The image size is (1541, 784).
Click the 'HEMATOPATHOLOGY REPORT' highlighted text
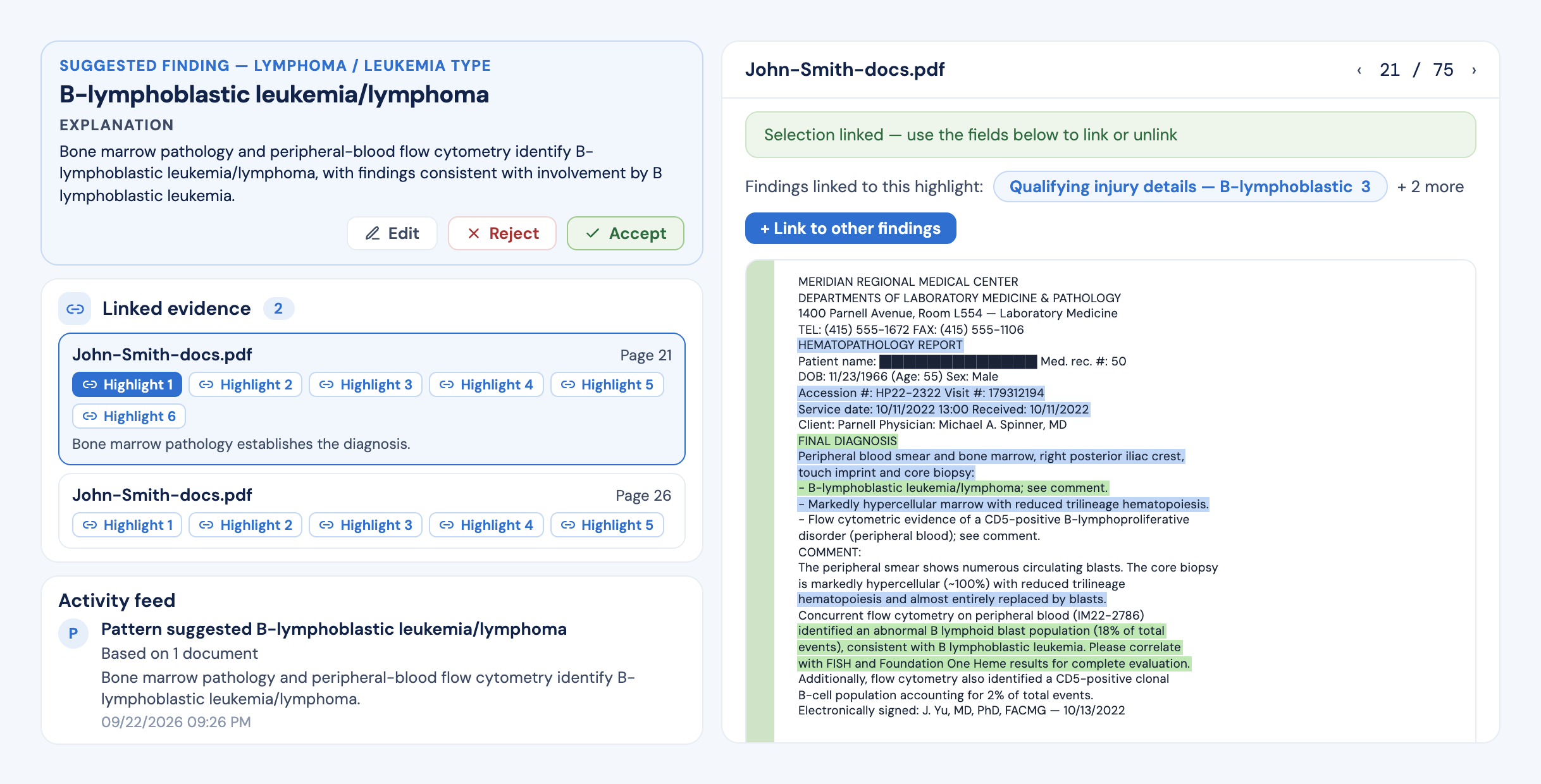click(x=880, y=345)
